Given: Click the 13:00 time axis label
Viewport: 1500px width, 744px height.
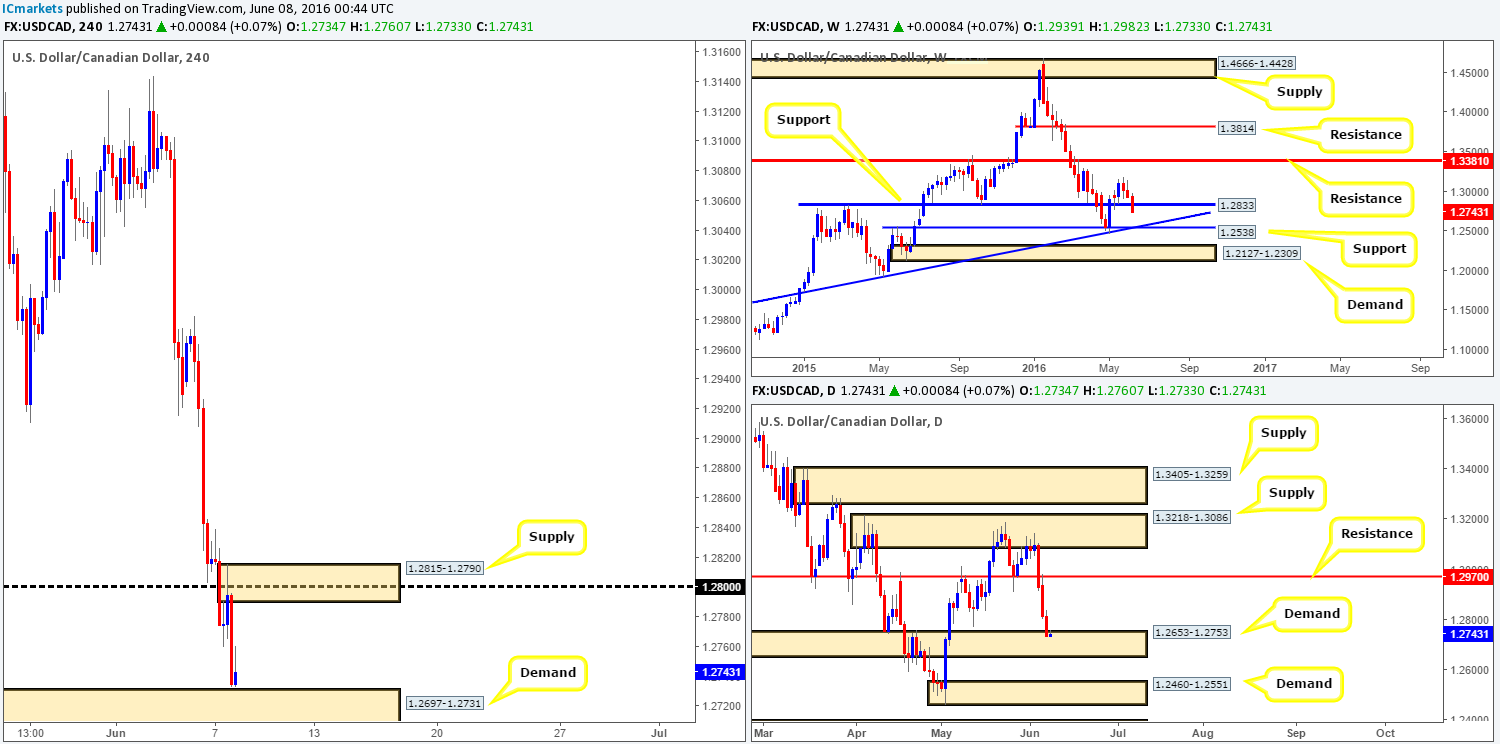Looking at the screenshot, I should 30,732.
